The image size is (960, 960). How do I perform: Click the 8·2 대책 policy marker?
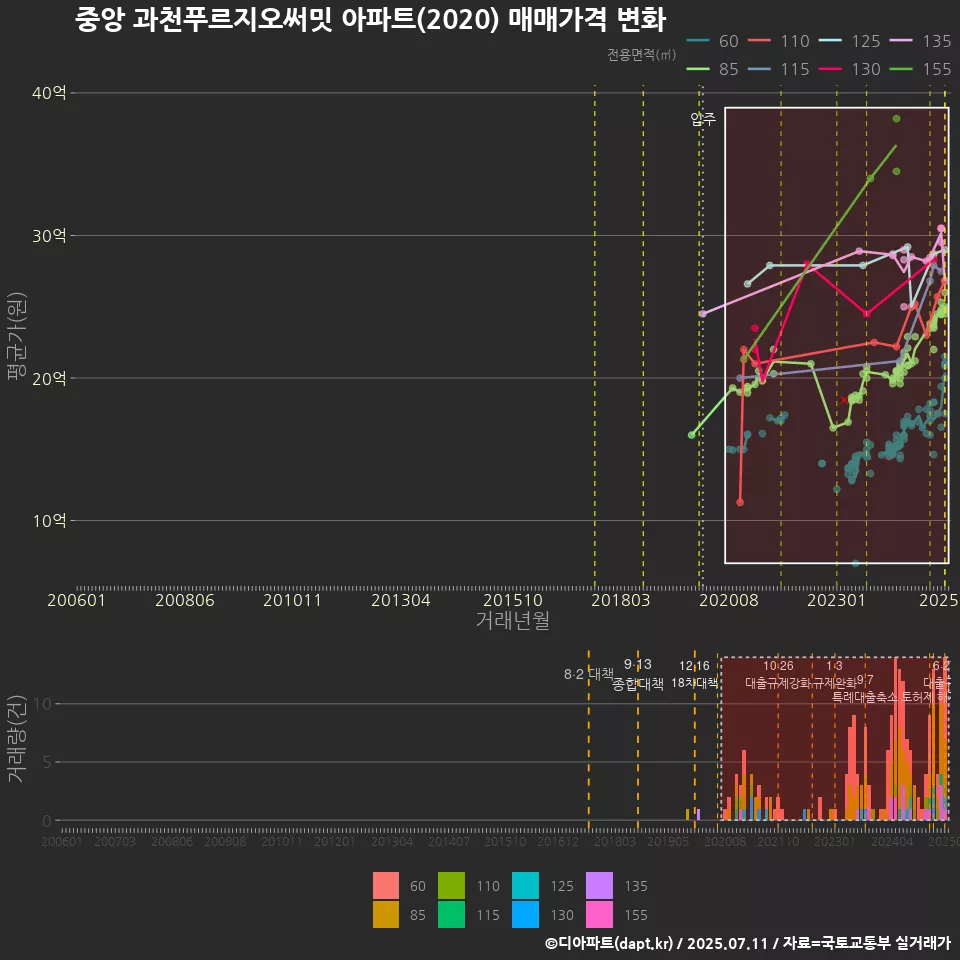coord(589,674)
